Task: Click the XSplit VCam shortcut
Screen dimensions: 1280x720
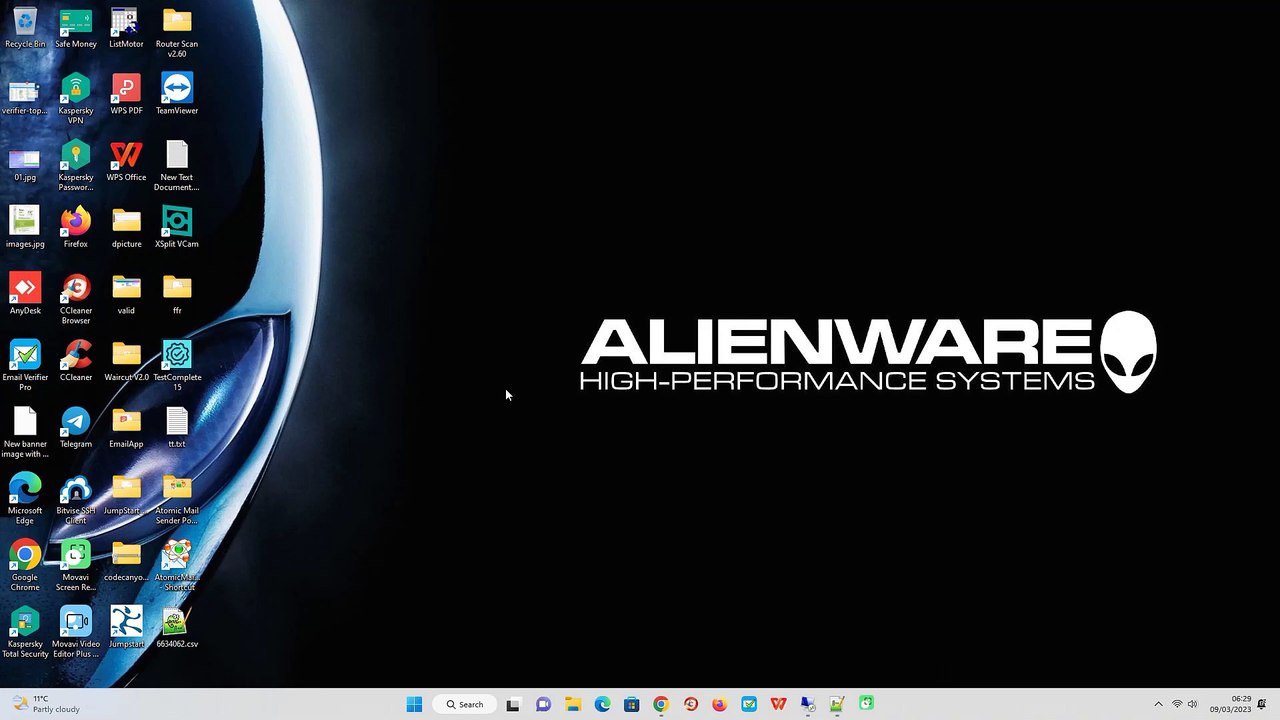Action: 177,228
